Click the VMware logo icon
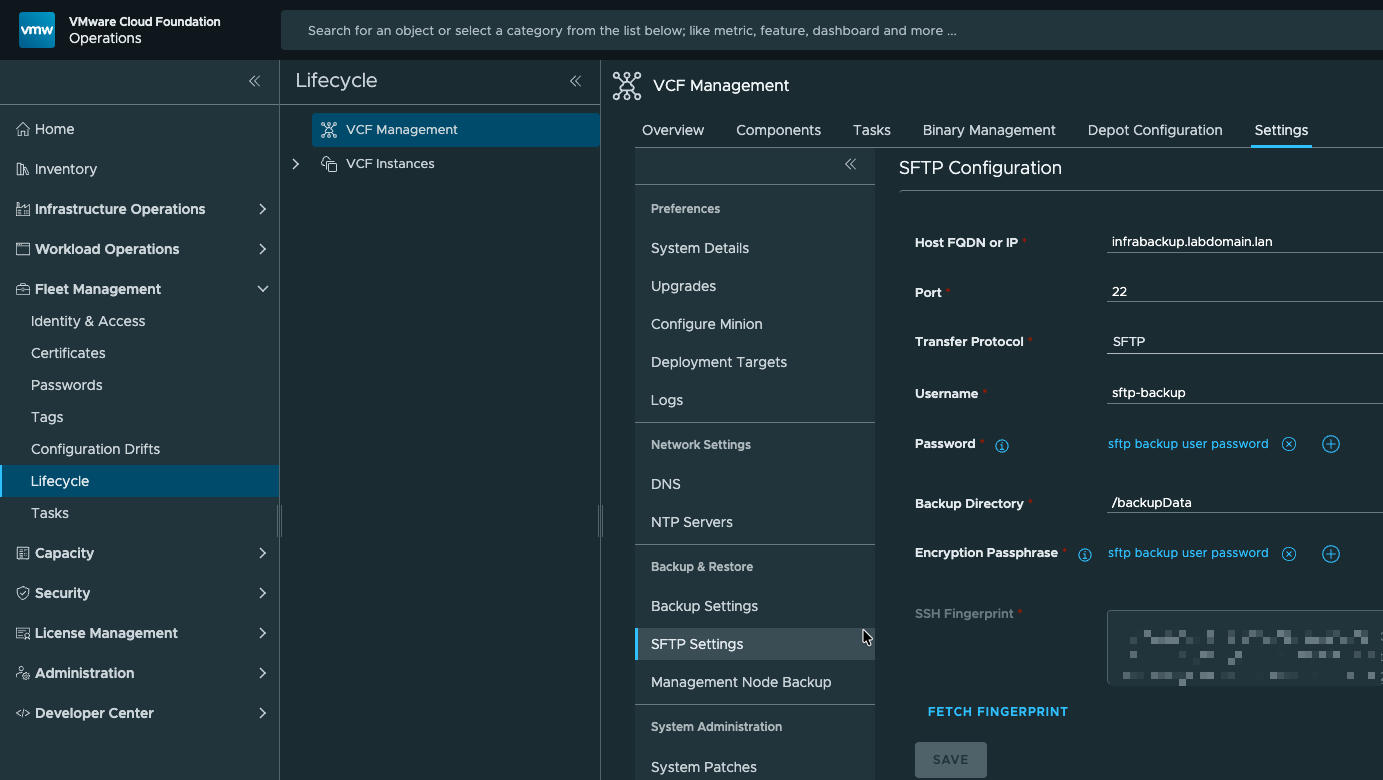1383x780 pixels. pyautogui.click(x=37, y=30)
